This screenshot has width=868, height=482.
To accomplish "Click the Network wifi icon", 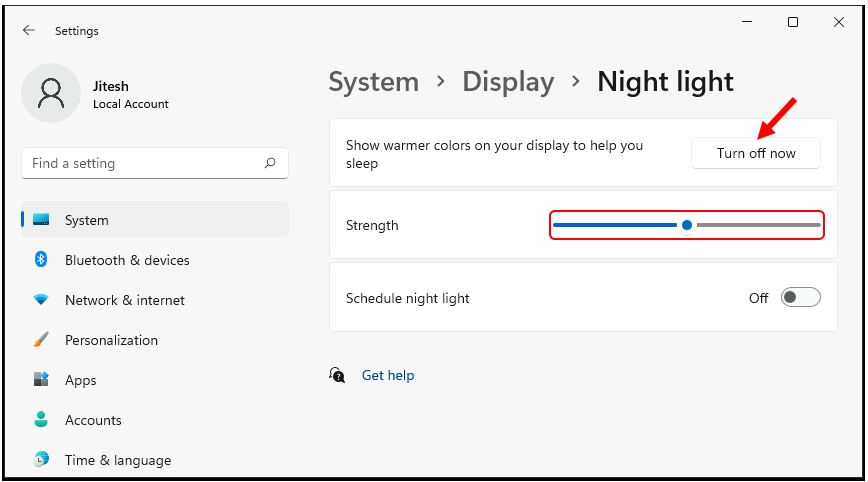I will (41, 300).
